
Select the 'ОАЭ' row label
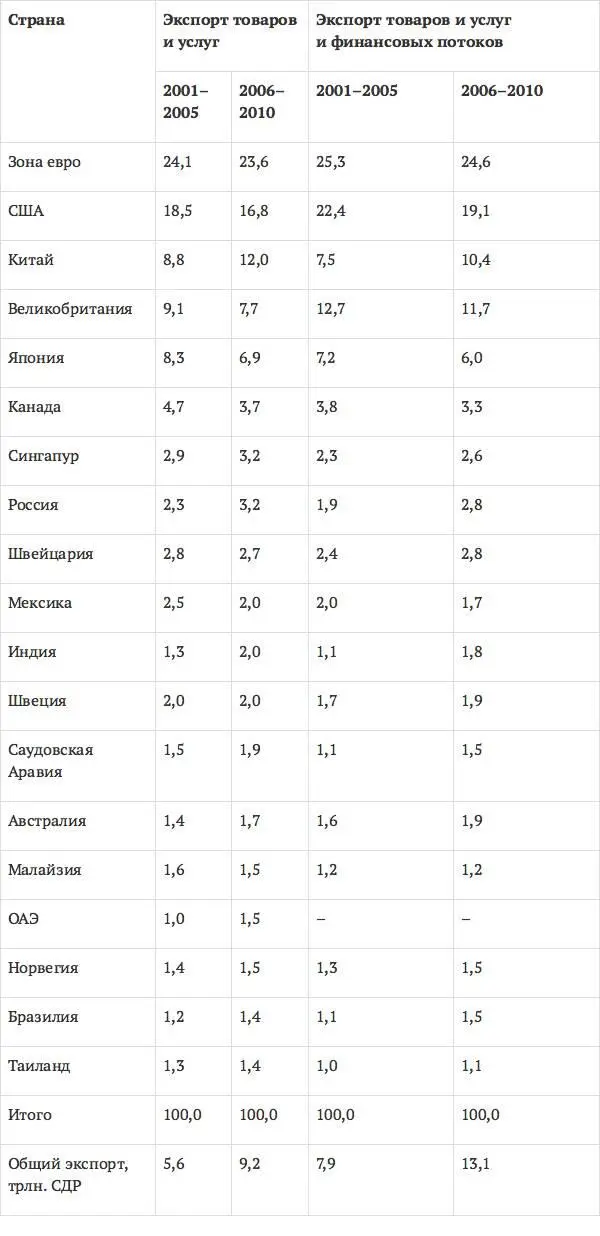point(23,919)
